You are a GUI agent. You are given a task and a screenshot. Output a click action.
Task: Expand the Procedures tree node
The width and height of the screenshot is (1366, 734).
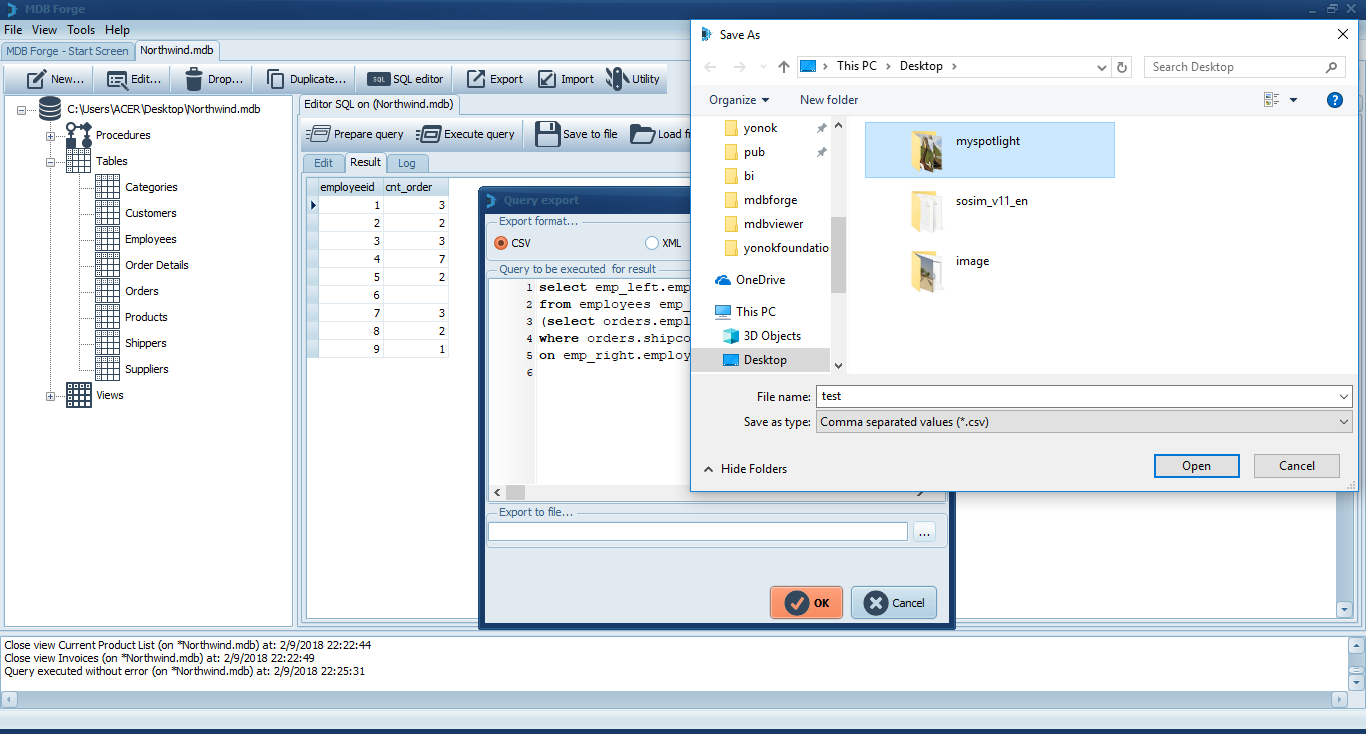[x=50, y=136]
